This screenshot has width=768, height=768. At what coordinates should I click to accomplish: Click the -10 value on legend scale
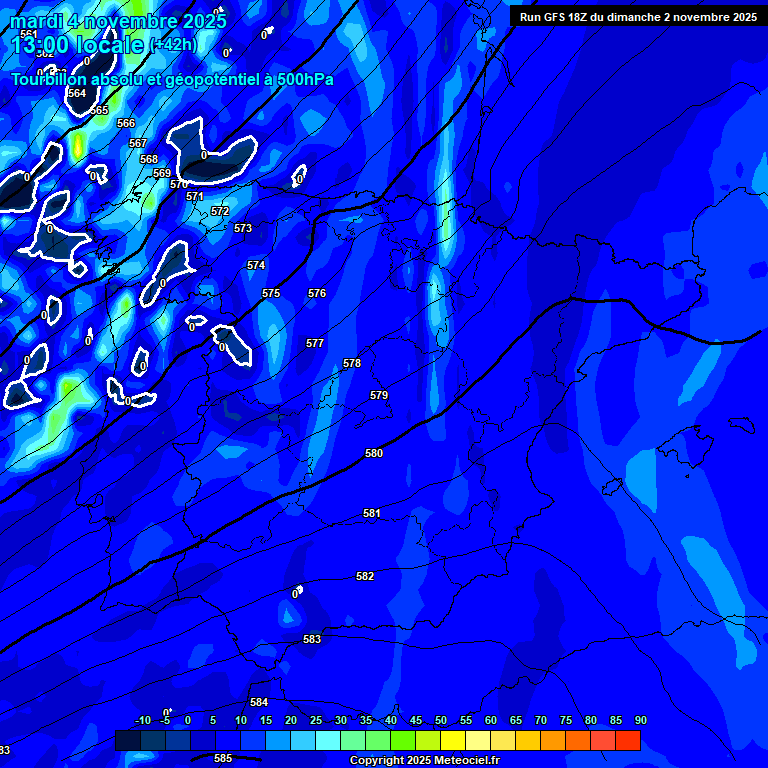(142, 721)
